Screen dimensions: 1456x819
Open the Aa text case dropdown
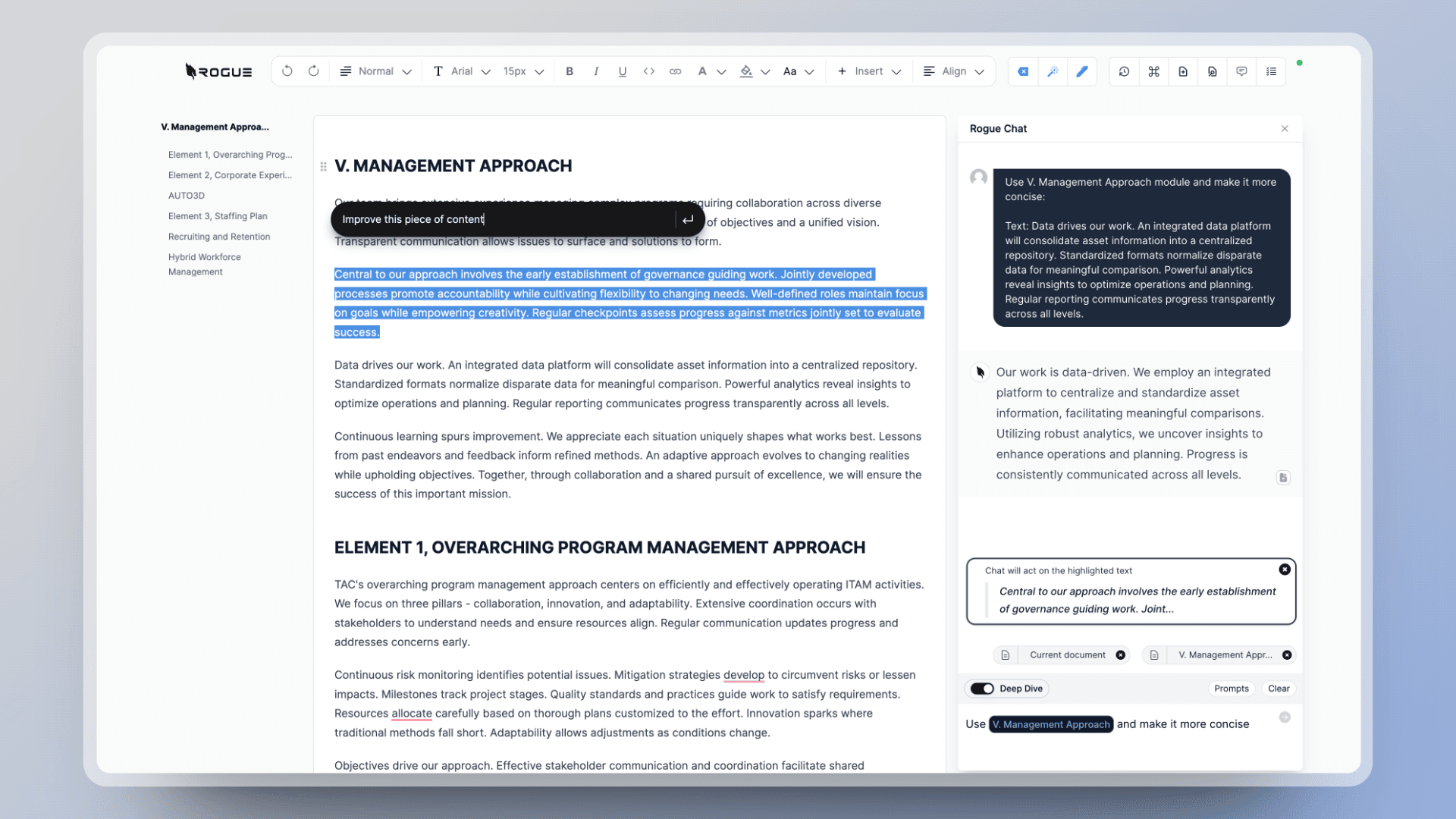click(x=799, y=71)
